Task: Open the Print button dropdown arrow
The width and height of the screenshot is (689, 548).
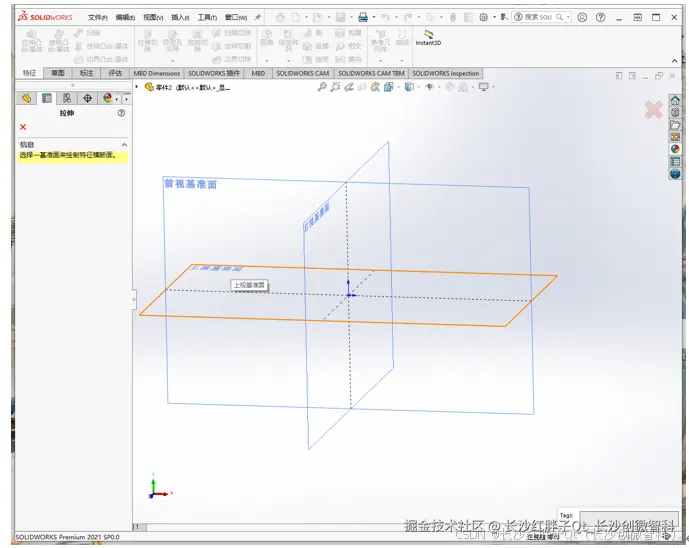Action: (x=374, y=17)
